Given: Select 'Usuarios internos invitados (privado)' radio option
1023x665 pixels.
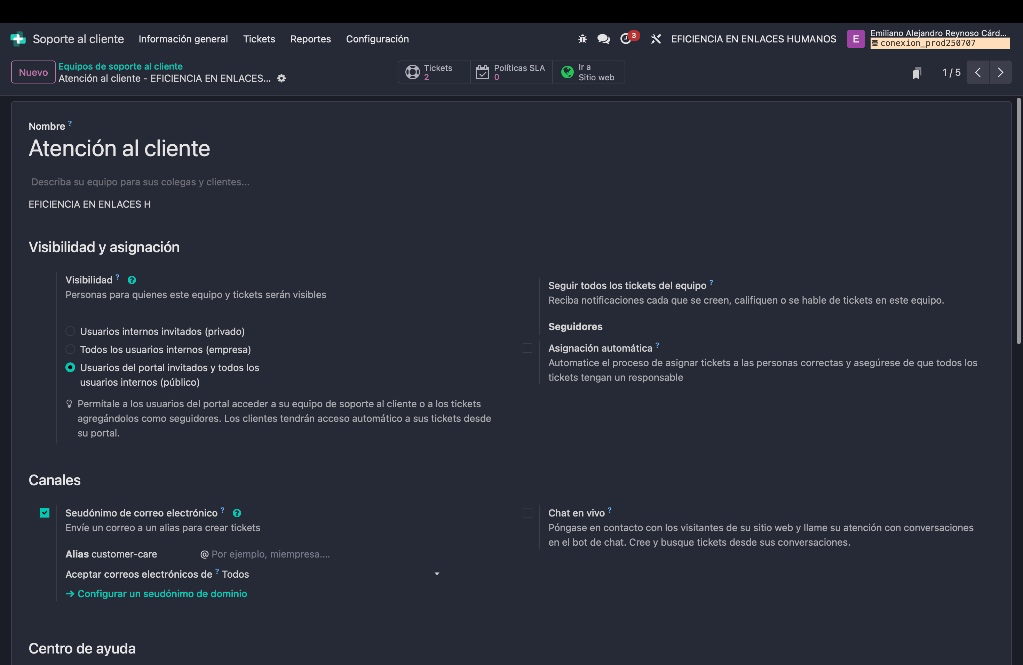Looking at the screenshot, I should pyautogui.click(x=70, y=331).
